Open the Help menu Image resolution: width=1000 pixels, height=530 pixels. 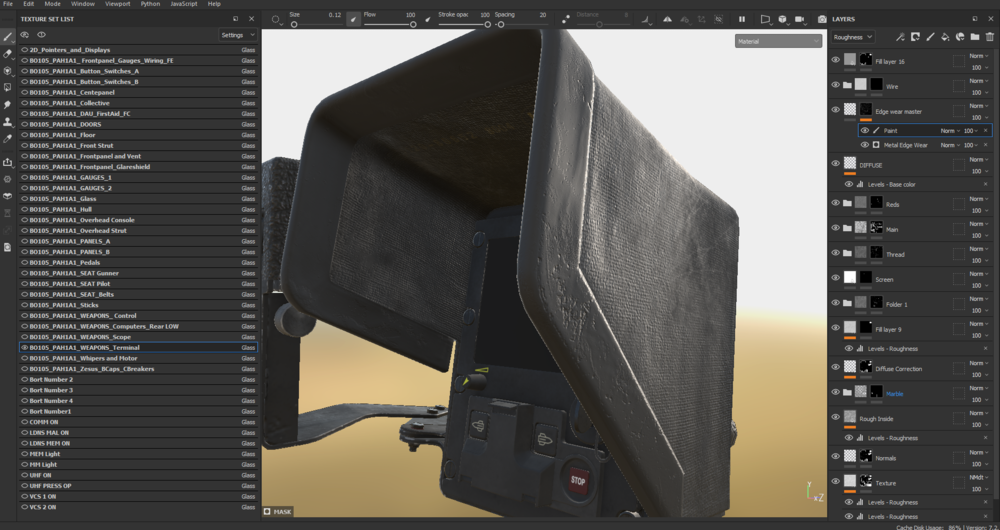(214, 4)
